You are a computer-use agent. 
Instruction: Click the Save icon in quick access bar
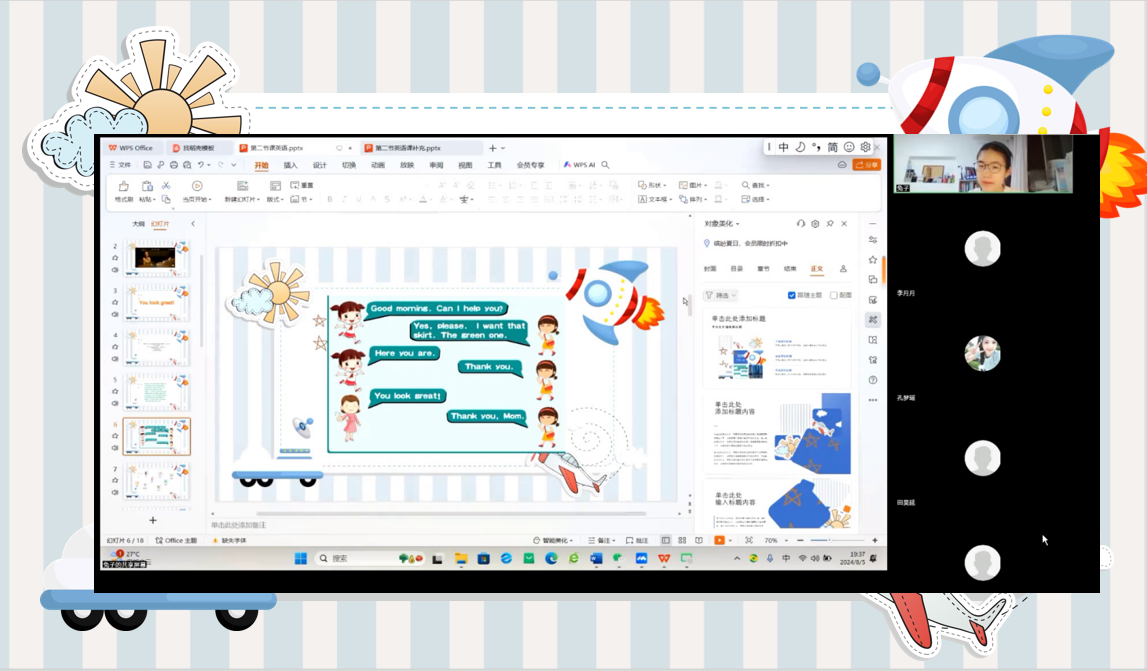click(148, 165)
